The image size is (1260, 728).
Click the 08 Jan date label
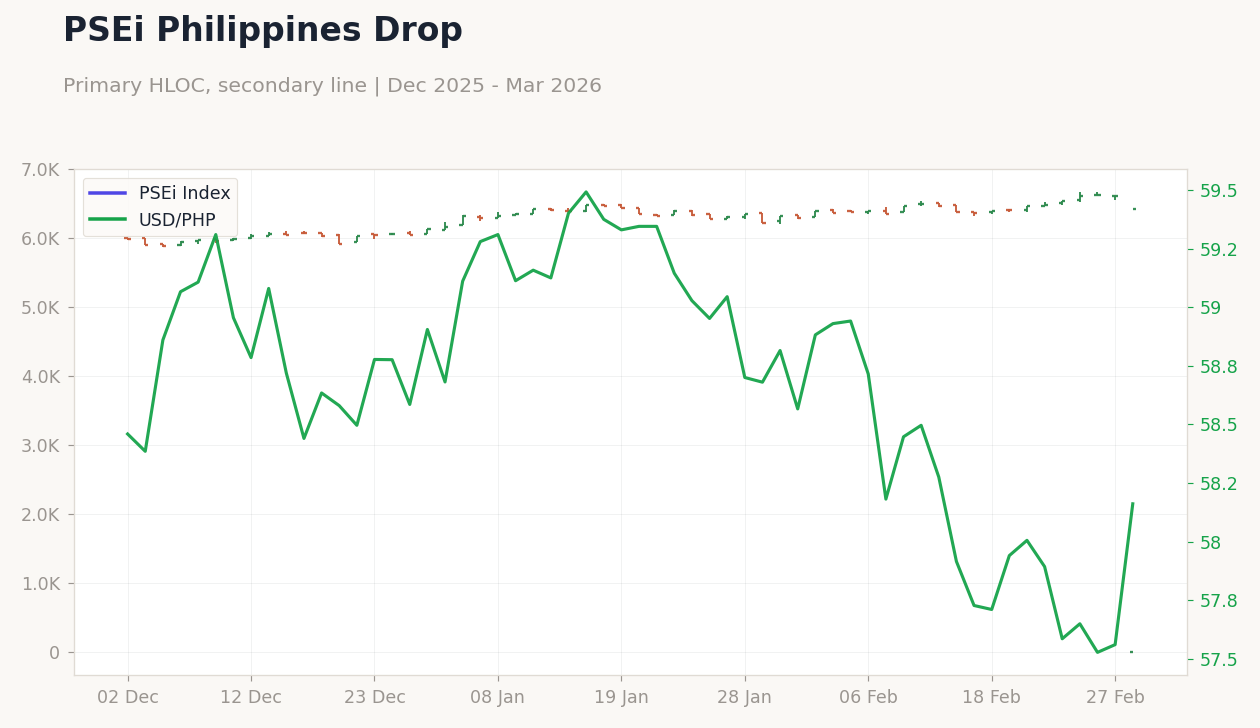click(498, 698)
